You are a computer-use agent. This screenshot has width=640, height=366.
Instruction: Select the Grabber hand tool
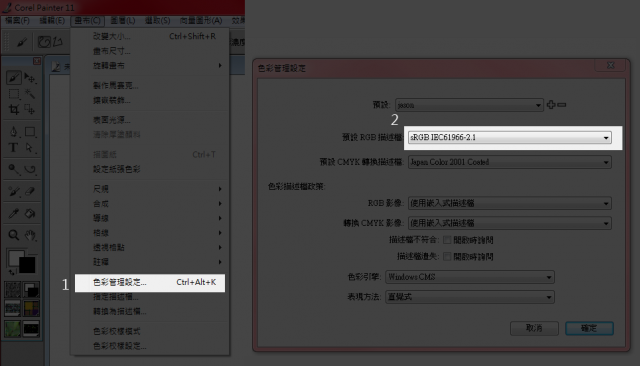click(x=30, y=235)
